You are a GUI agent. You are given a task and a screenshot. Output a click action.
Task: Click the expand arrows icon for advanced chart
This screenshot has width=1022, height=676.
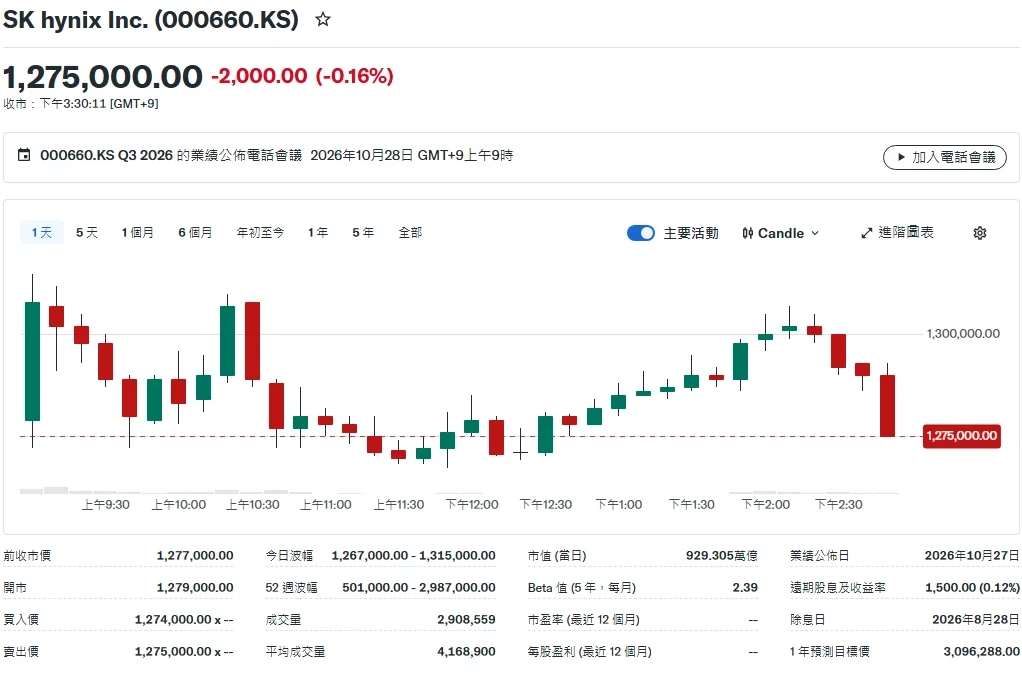point(866,233)
